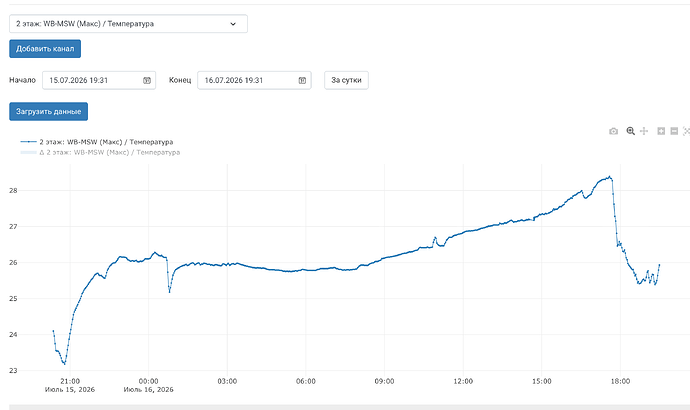Click the За сутки button
This screenshot has width=690, height=410.
coord(346,80)
